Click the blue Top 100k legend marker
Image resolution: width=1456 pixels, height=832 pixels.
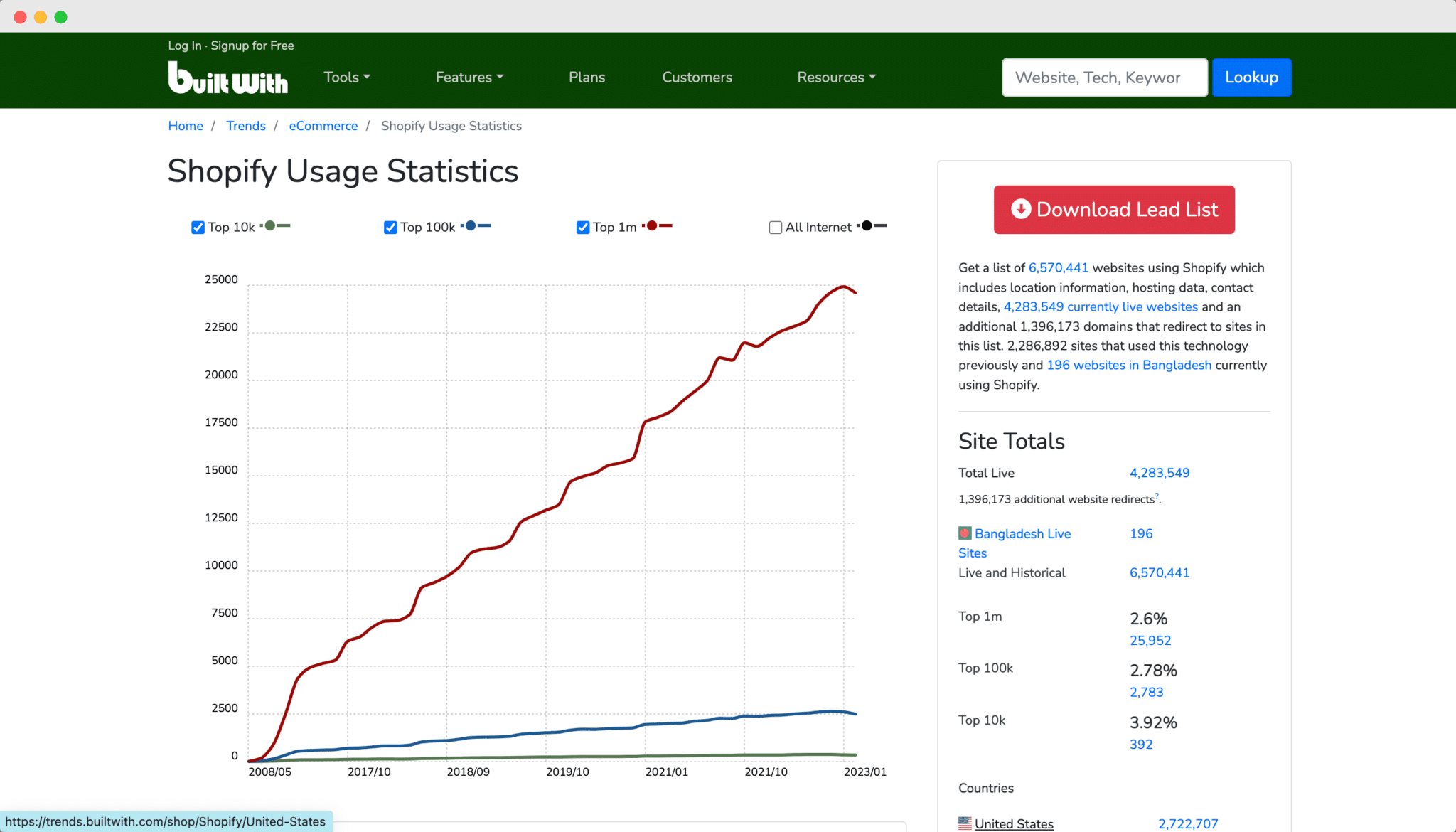(470, 225)
